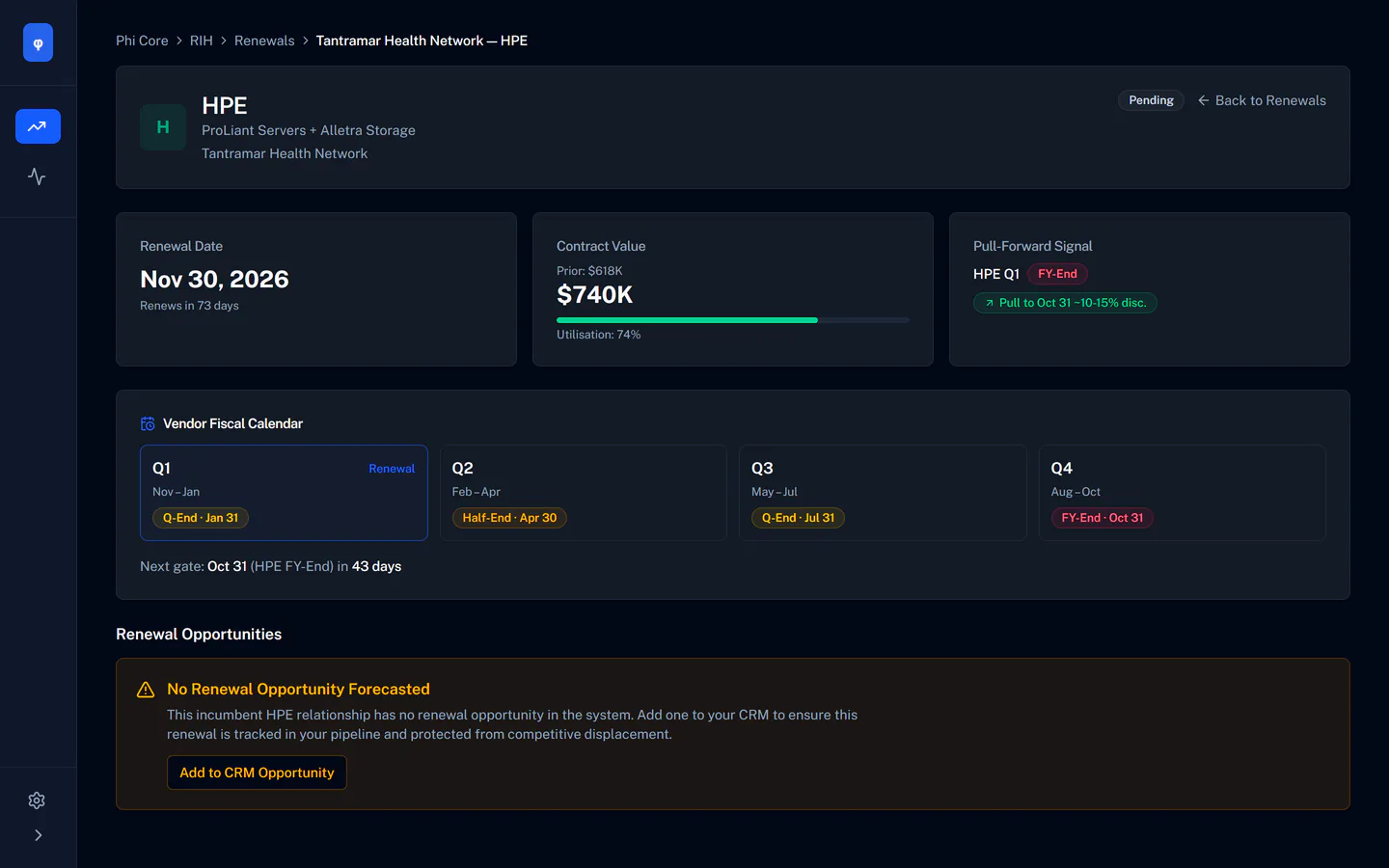Click the Next gate: Oct 31 line
Viewport: 1389px width, 868px height.
point(270,566)
